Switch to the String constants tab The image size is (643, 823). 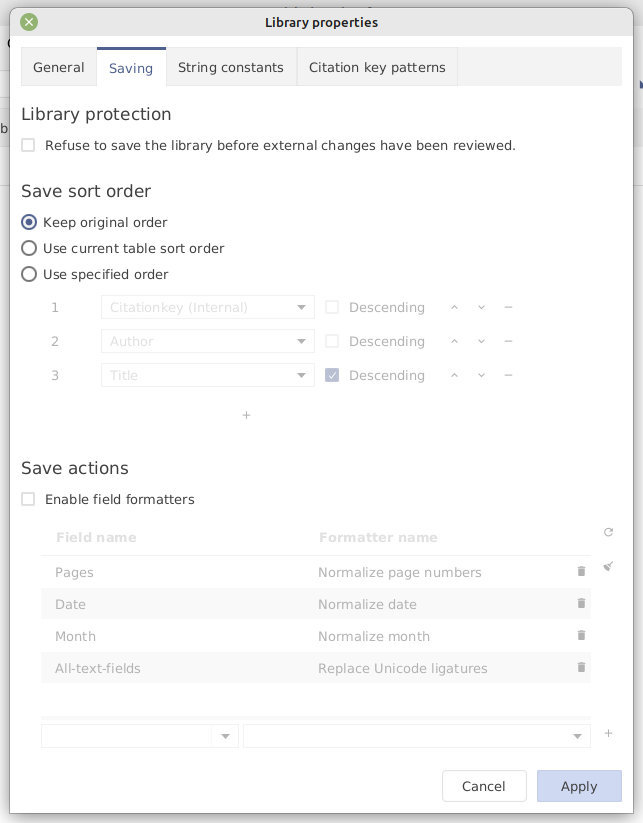(x=231, y=67)
